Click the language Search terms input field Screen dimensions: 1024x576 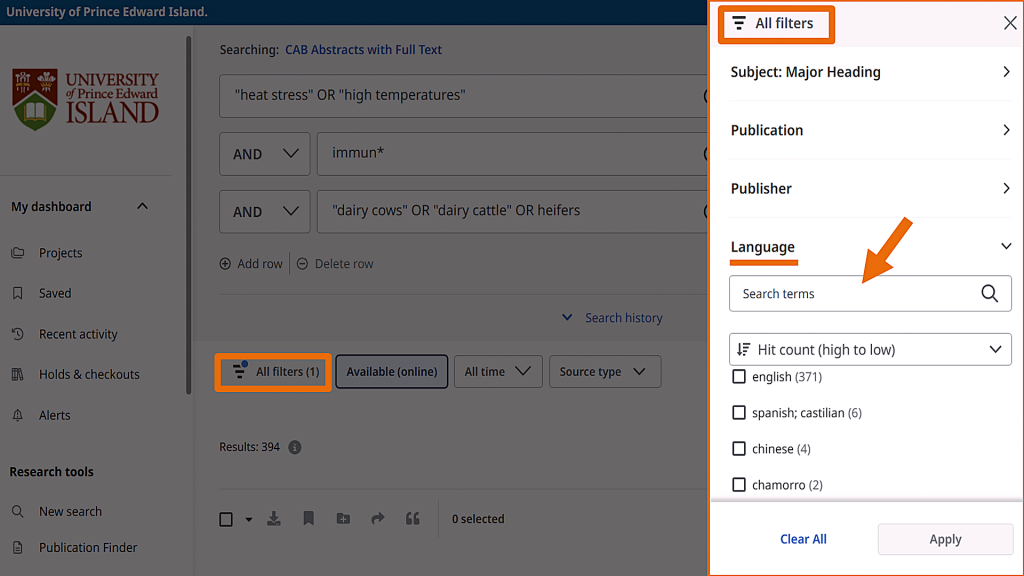click(855, 294)
